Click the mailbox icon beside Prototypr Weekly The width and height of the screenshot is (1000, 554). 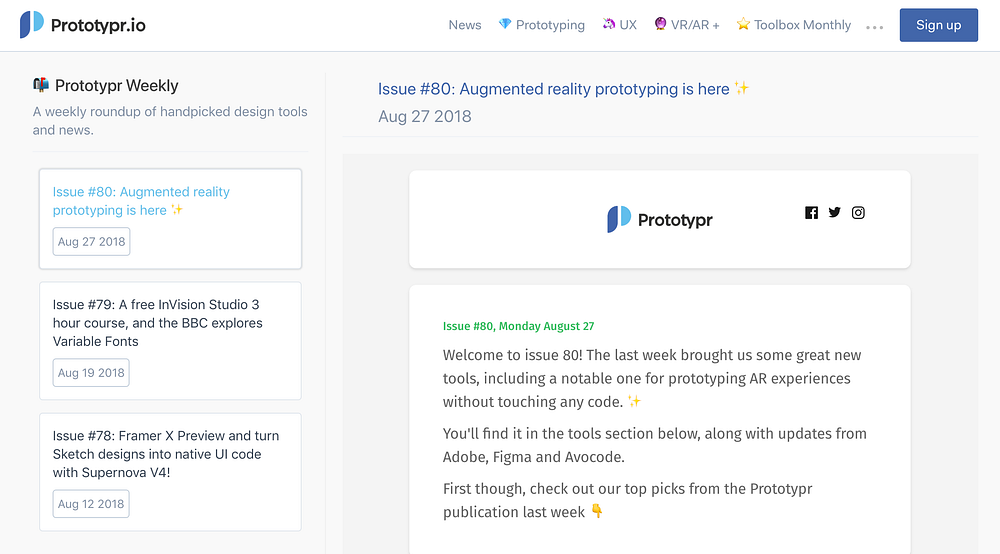(41, 86)
